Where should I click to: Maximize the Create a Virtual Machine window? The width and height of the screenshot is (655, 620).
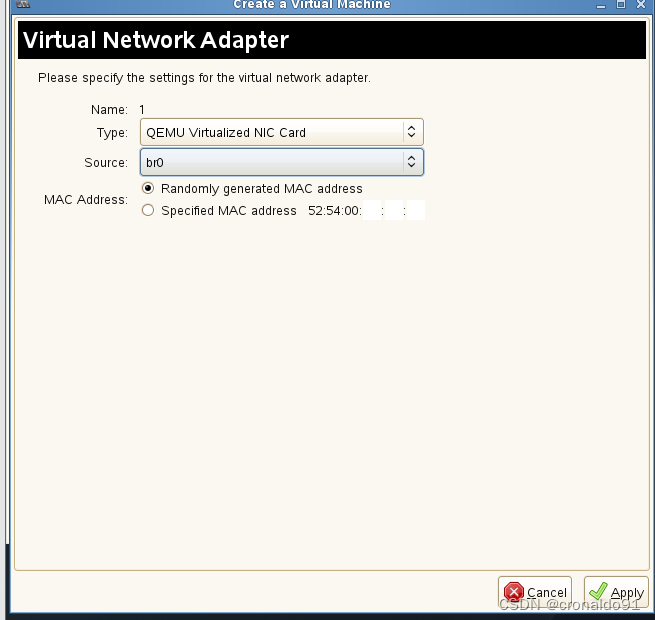click(621, 4)
